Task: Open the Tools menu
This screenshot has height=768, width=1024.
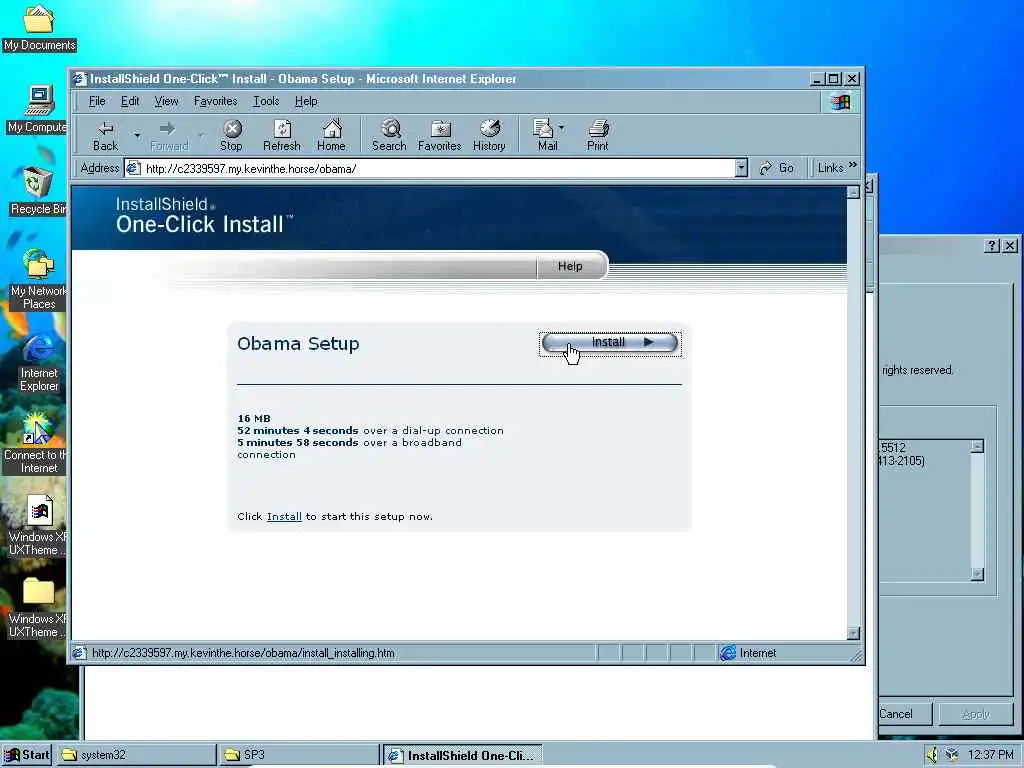Action: (x=266, y=101)
